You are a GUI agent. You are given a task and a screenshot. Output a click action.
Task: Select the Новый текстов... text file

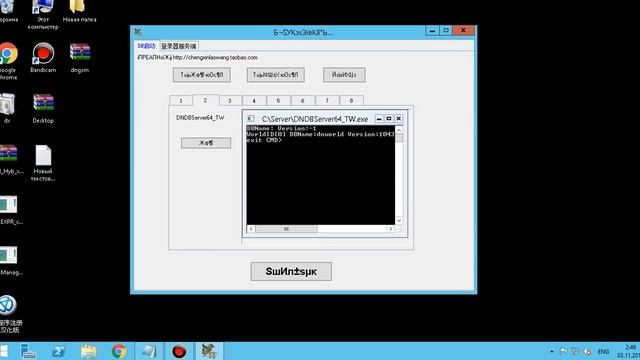[43, 162]
